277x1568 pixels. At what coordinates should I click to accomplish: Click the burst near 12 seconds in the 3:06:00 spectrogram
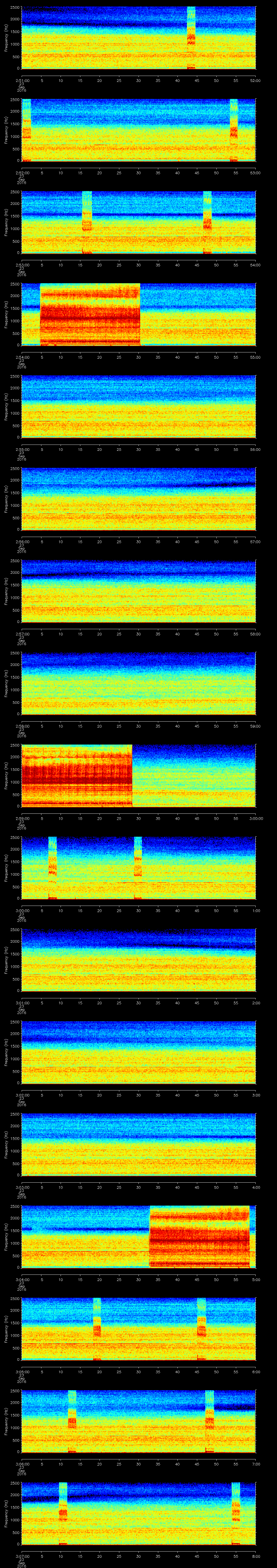[72, 1420]
